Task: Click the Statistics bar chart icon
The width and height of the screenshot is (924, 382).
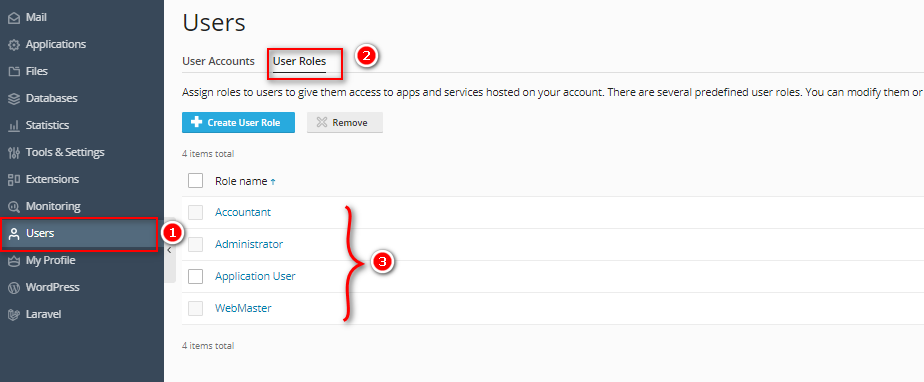Action: tap(14, 126)
